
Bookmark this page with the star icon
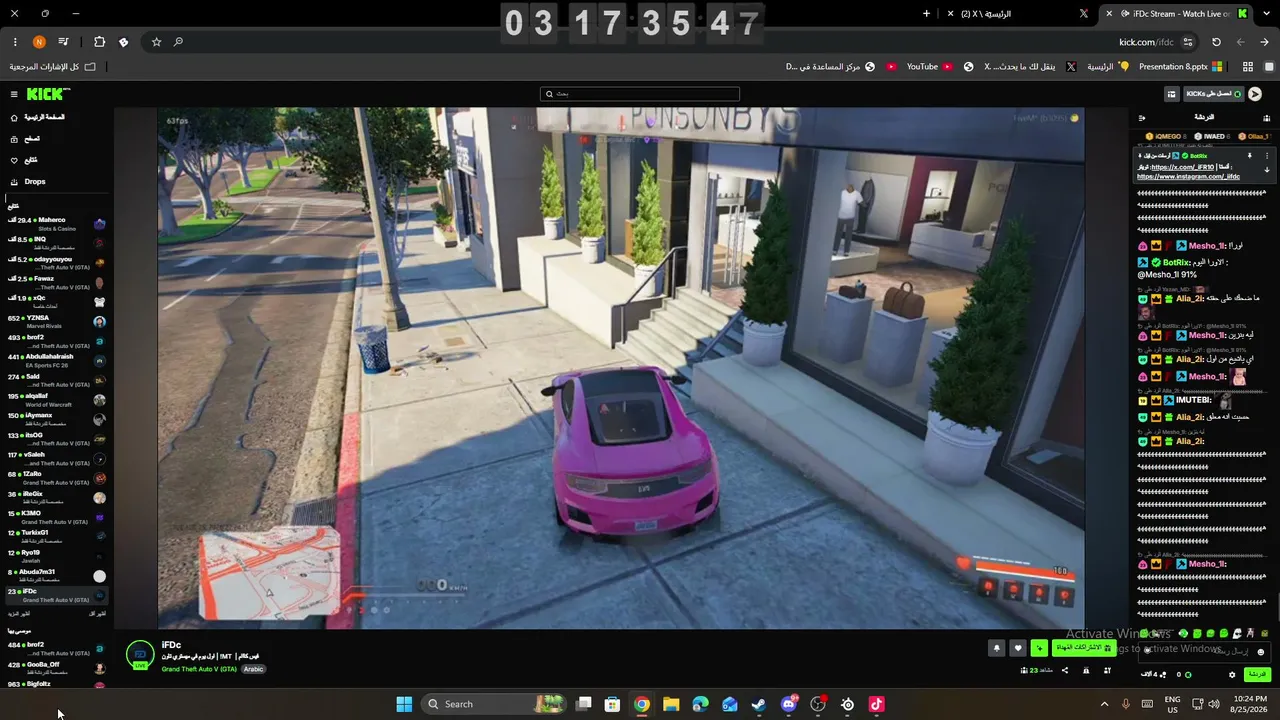tap(156, 42)
